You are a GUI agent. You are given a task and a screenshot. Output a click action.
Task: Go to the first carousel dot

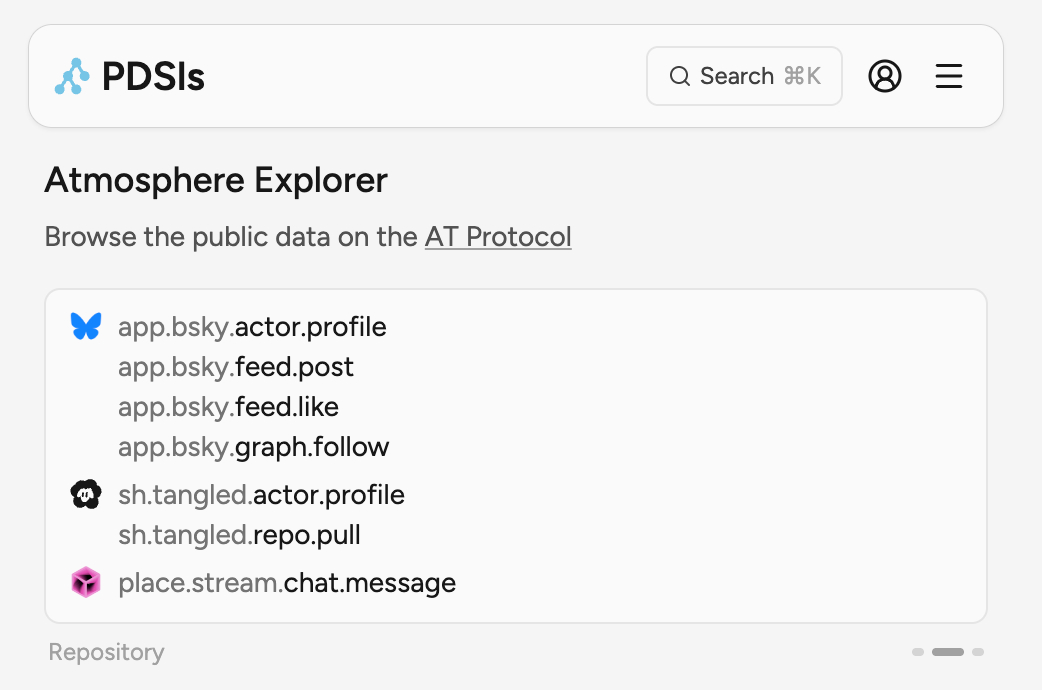pos(917,652)
